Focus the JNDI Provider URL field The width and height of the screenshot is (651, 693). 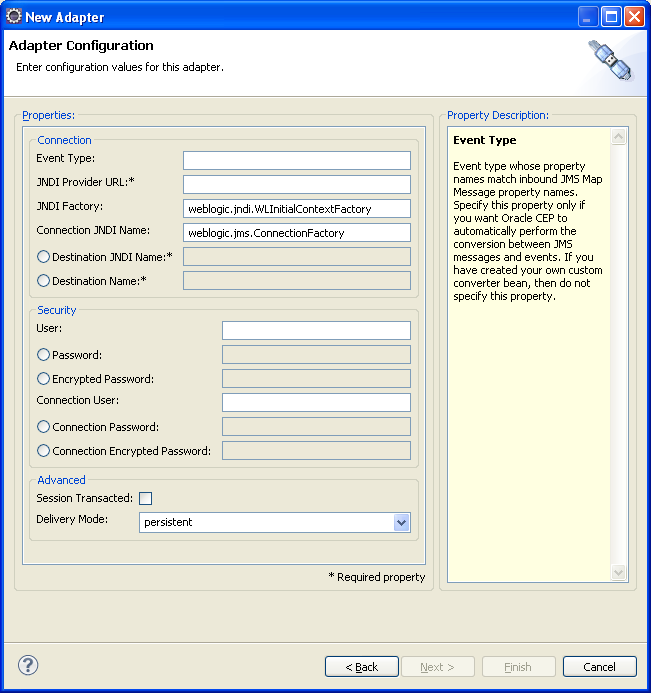297,184
